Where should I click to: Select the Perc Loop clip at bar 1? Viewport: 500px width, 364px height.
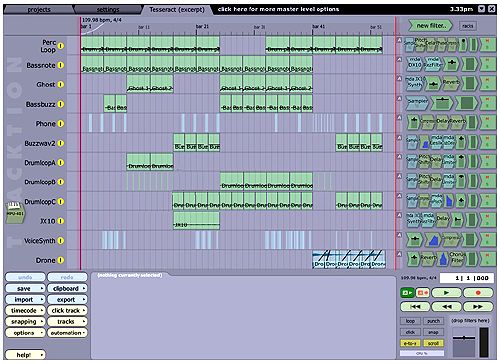coord(92,45)
